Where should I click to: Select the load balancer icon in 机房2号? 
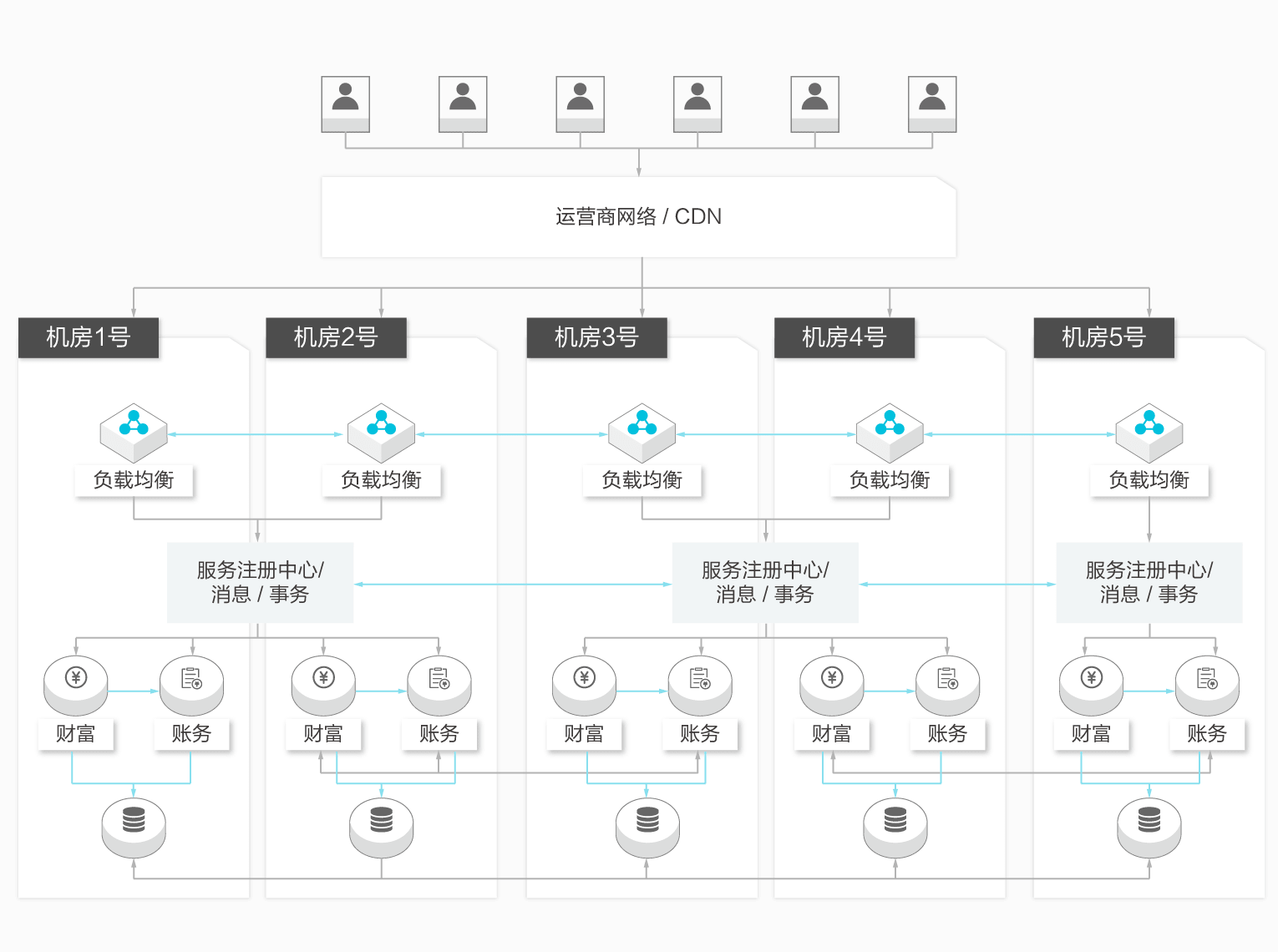(x=381, y=433)
